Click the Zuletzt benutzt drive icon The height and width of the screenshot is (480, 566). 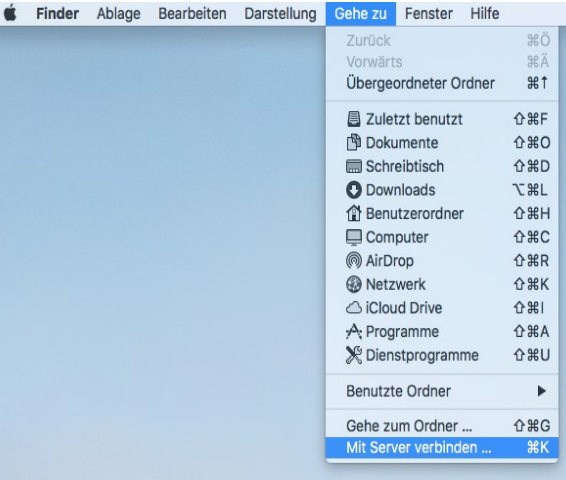point(353,119)
